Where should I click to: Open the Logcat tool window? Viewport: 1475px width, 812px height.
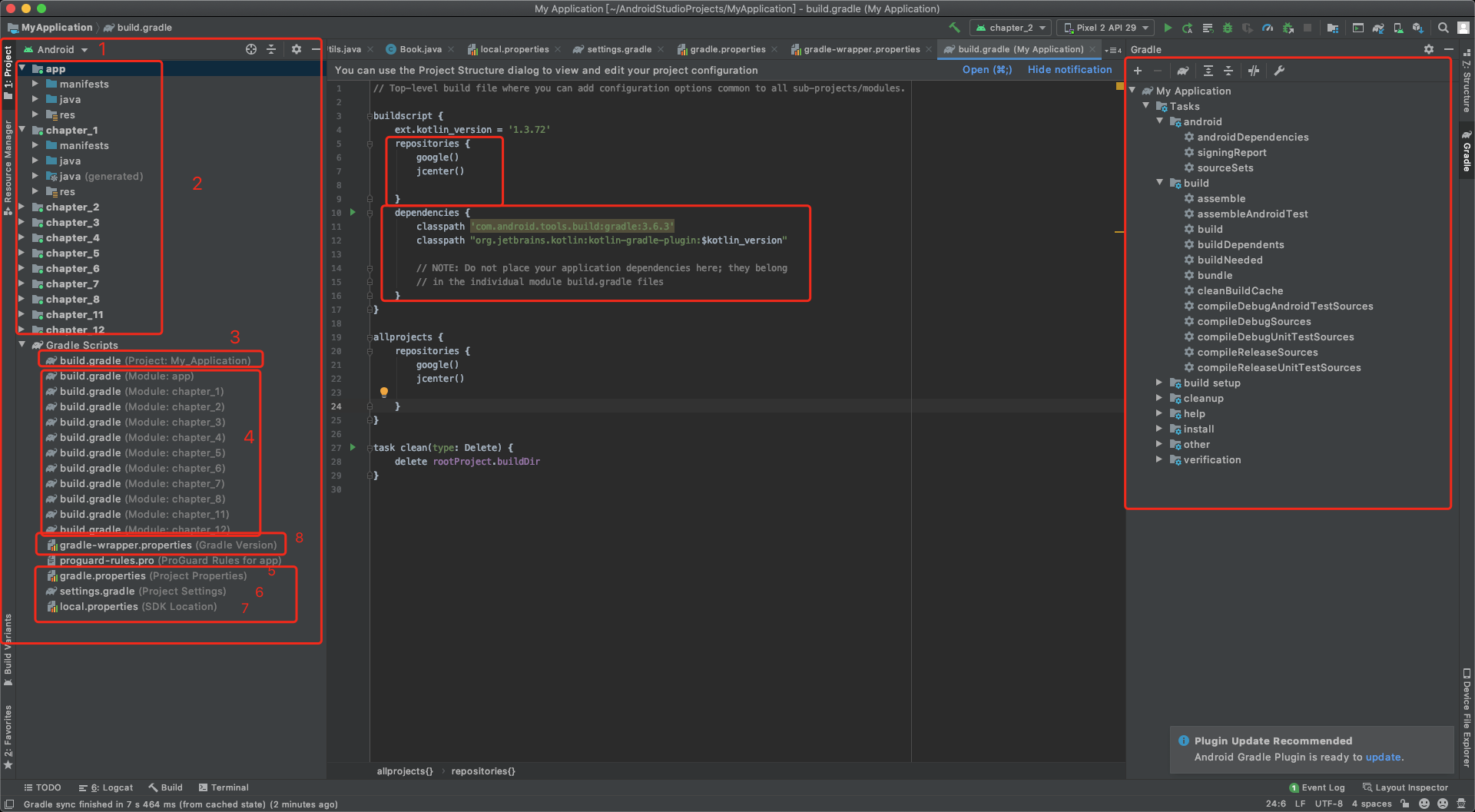(x=106, y=787)
